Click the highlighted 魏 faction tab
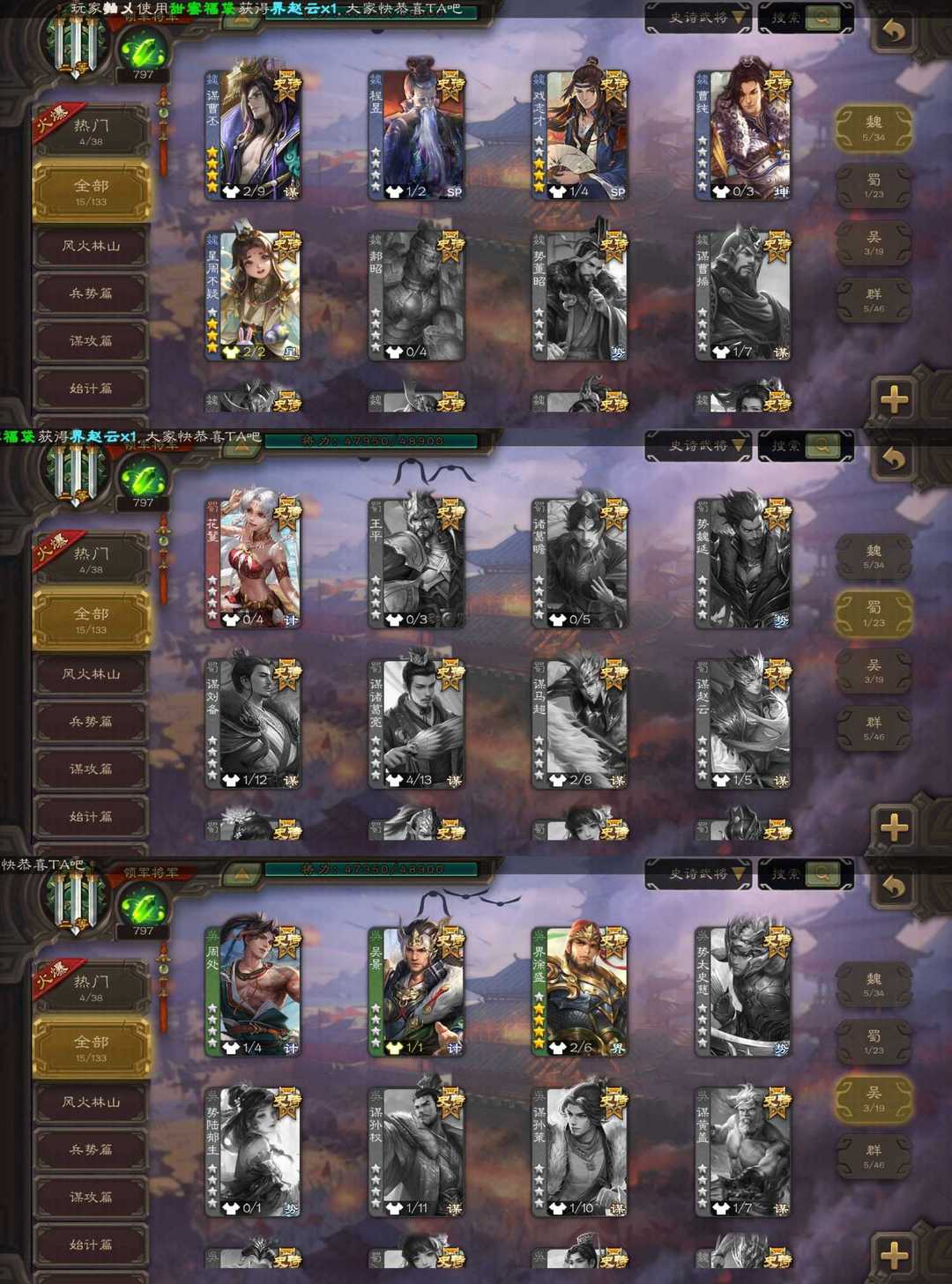 click(874, 130)
